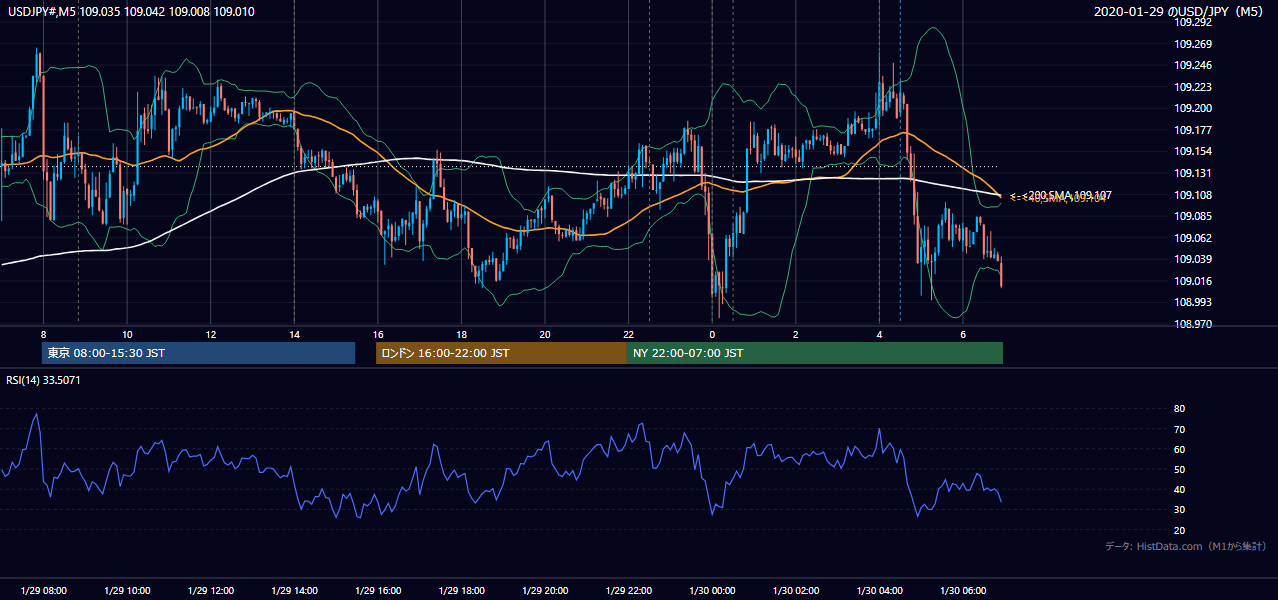Click price axis label 109.131
The image size is (1278, 600).
coord(1193,173)
